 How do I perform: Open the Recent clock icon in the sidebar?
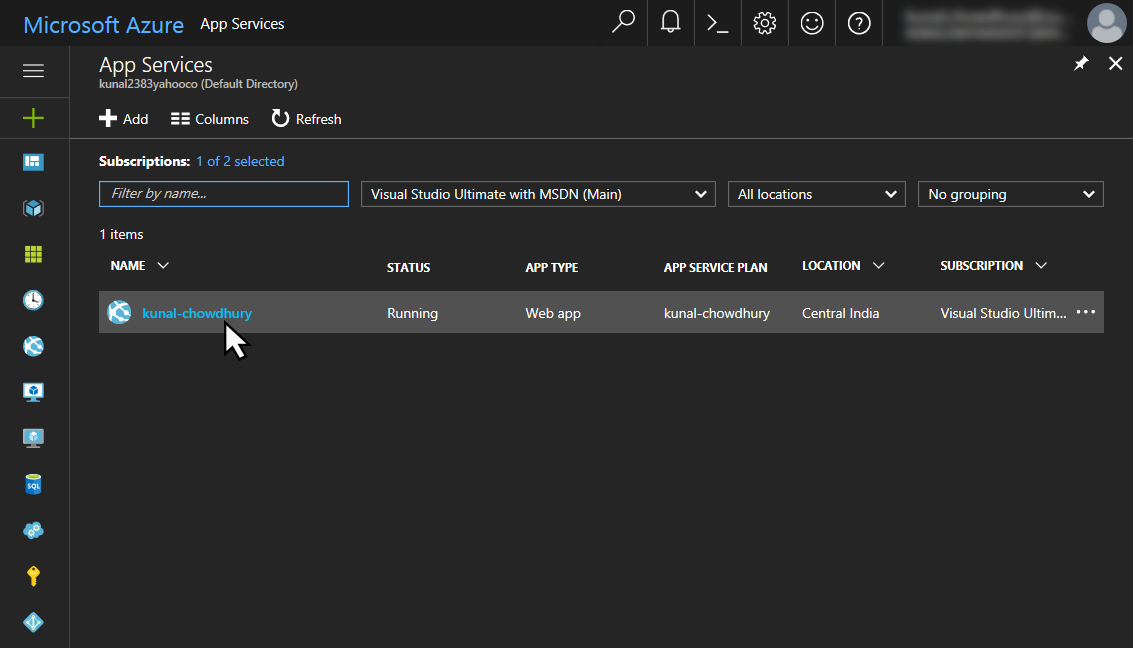coord(33,300)
